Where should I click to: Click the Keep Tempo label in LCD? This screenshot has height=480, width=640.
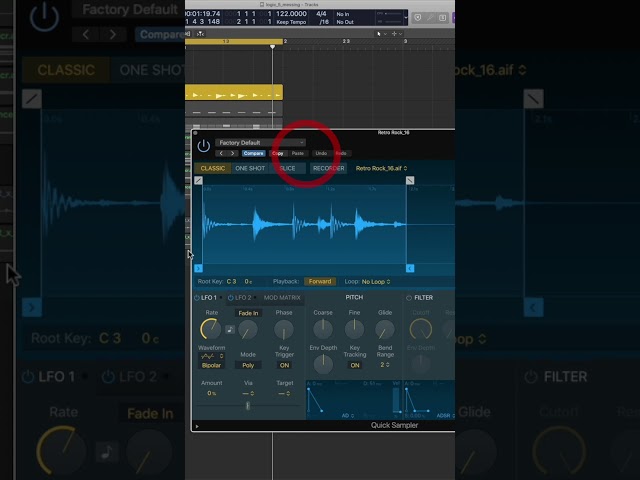(291, 22)
